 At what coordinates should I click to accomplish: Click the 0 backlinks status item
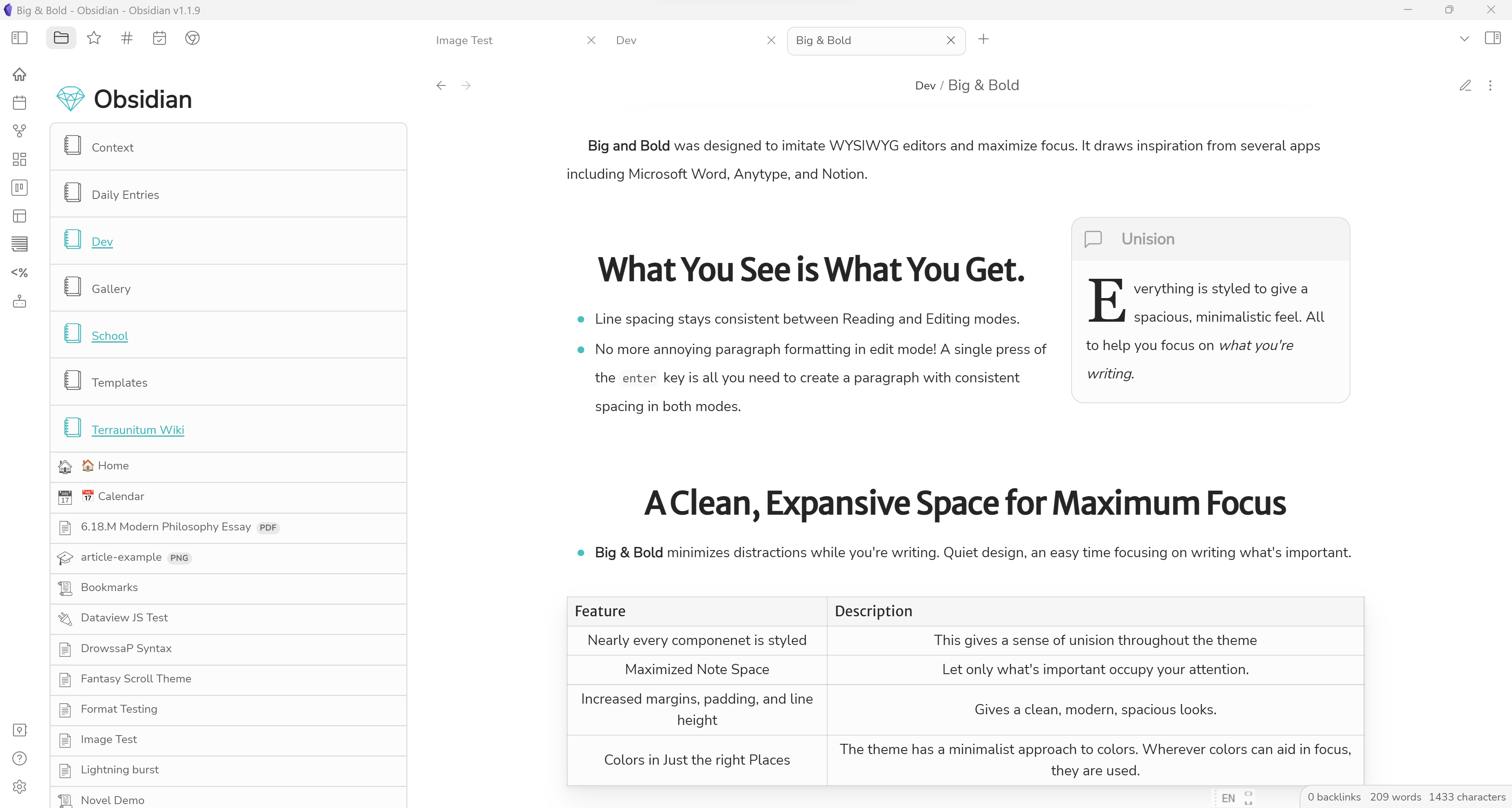click(x=1334, y=796)
